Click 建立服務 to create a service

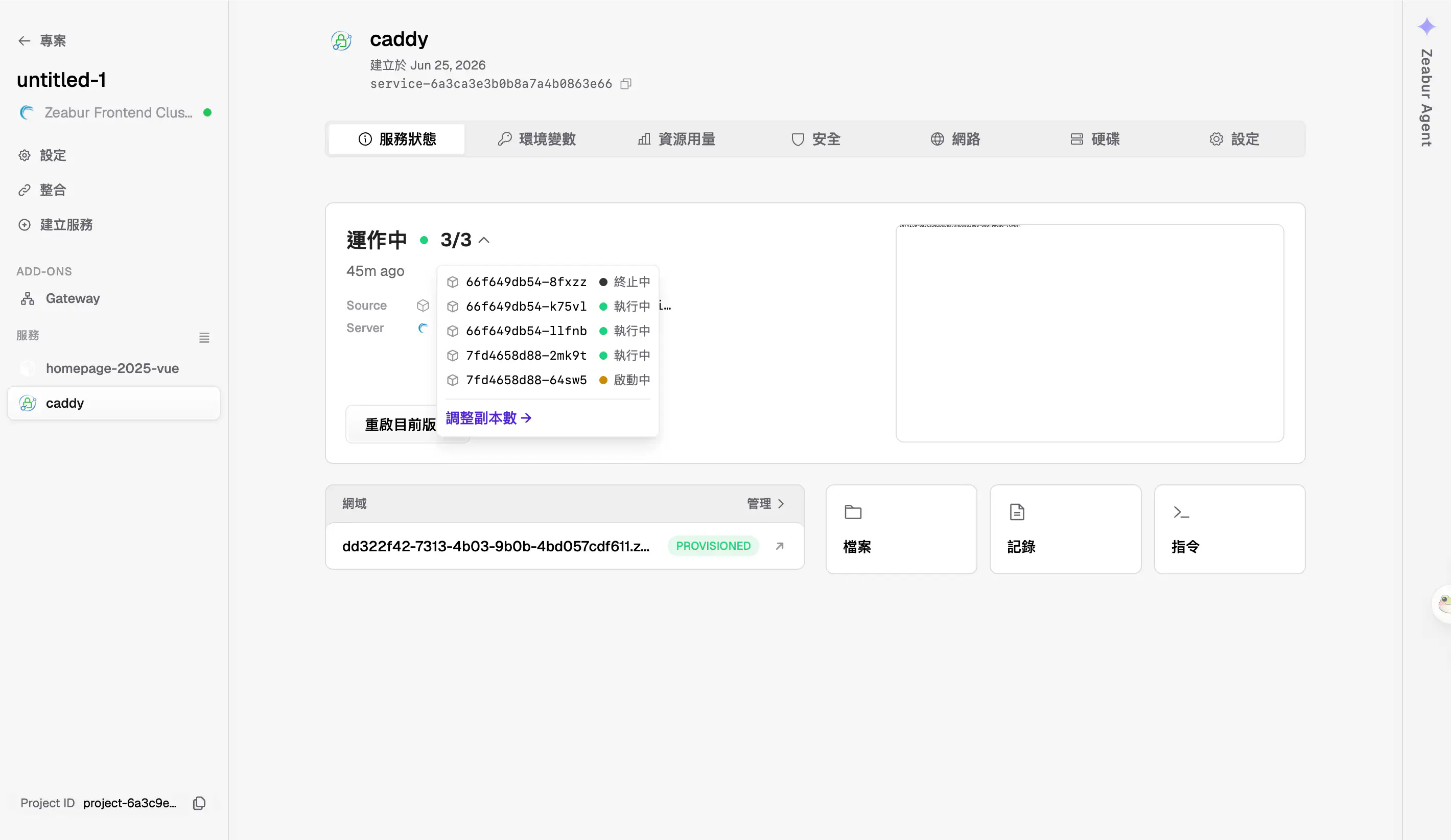coord(55,224)
